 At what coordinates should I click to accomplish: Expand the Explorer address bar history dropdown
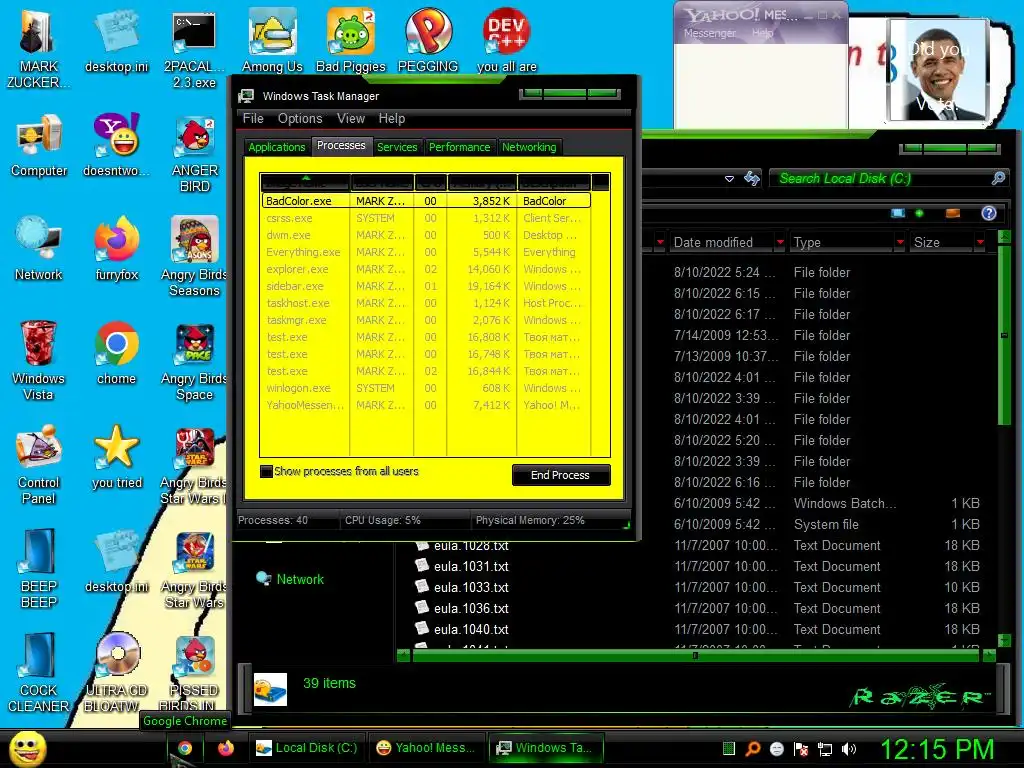click(729, 178)
